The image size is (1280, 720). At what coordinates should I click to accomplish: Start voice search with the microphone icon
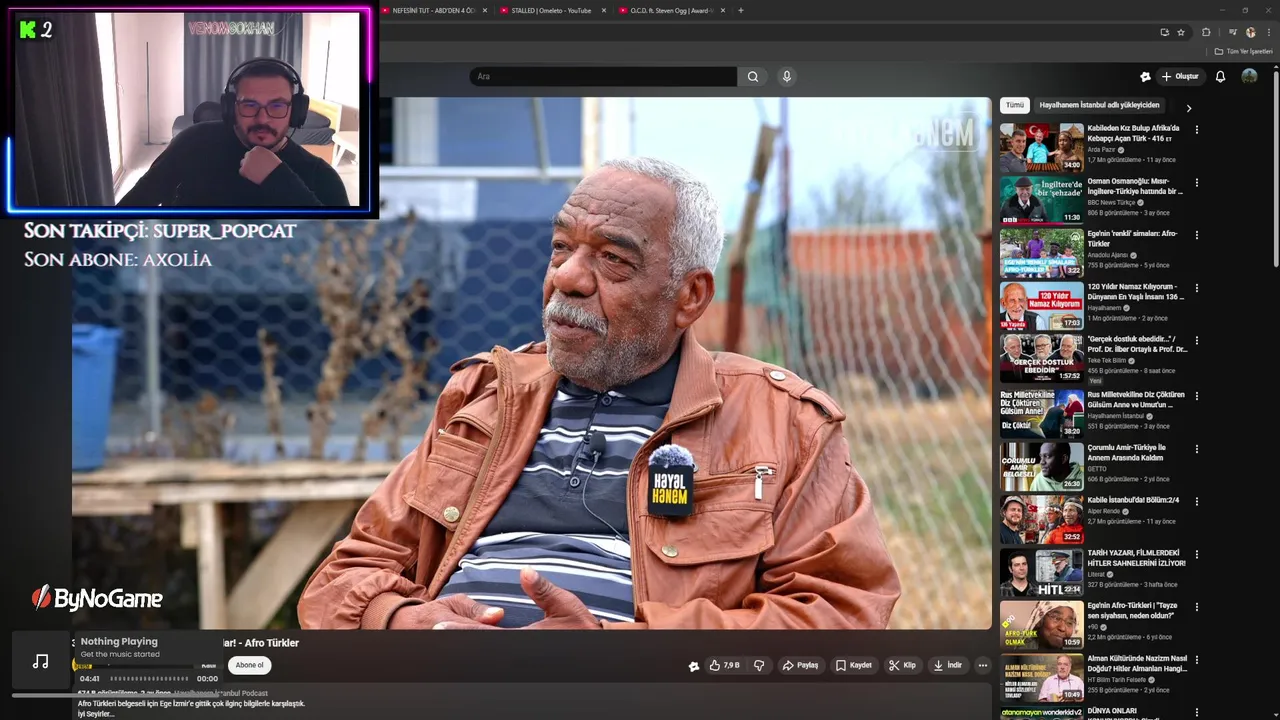(787, 76)
